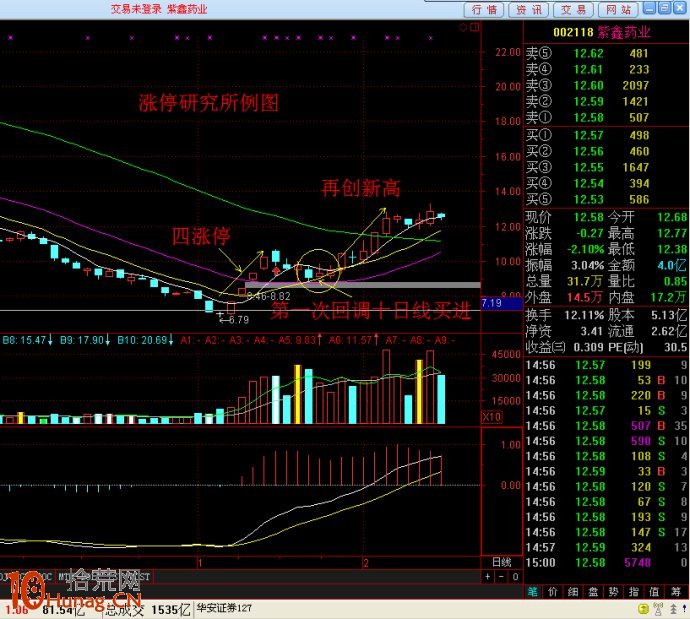The image size is (690, 619).
Task: Click the red diamond icon above the price axis
Action: [x=463, y=27]
